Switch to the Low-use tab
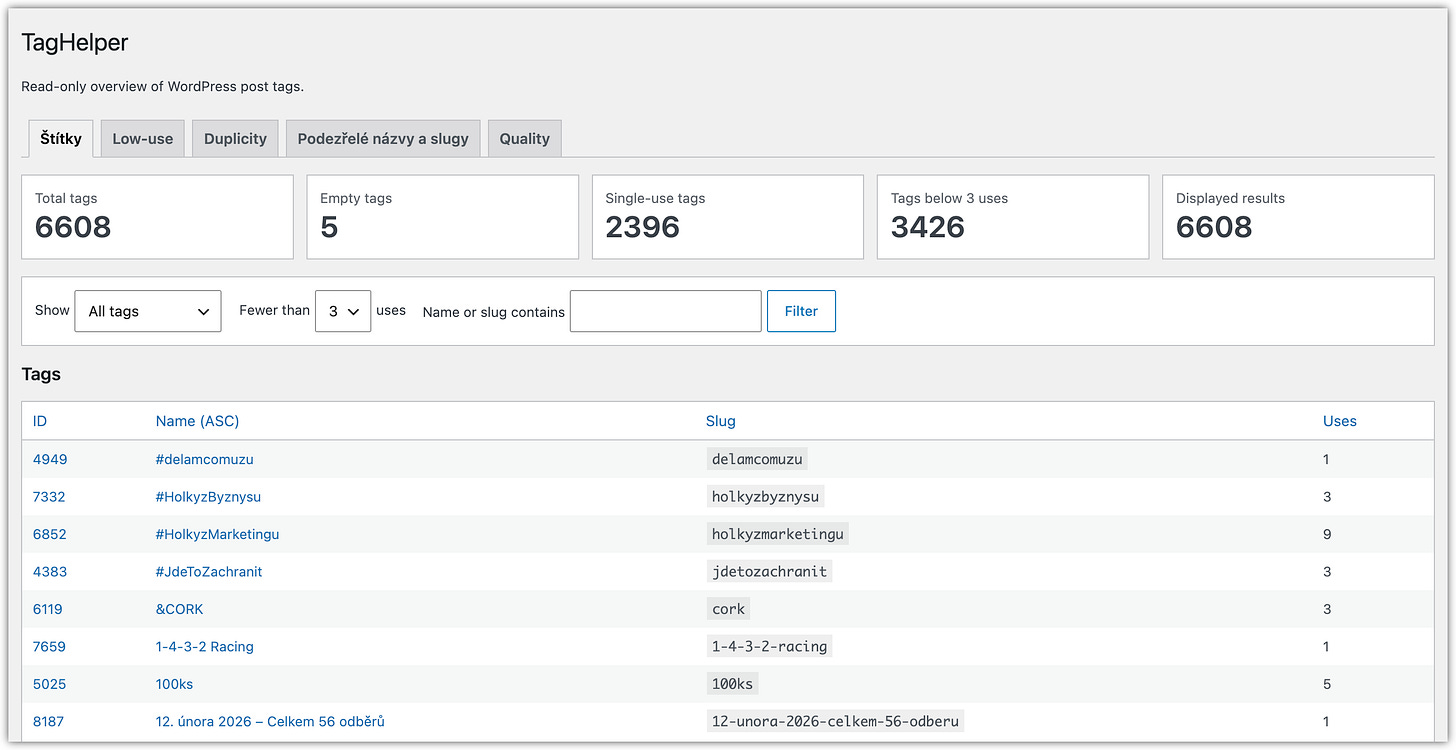 [142, 139]
